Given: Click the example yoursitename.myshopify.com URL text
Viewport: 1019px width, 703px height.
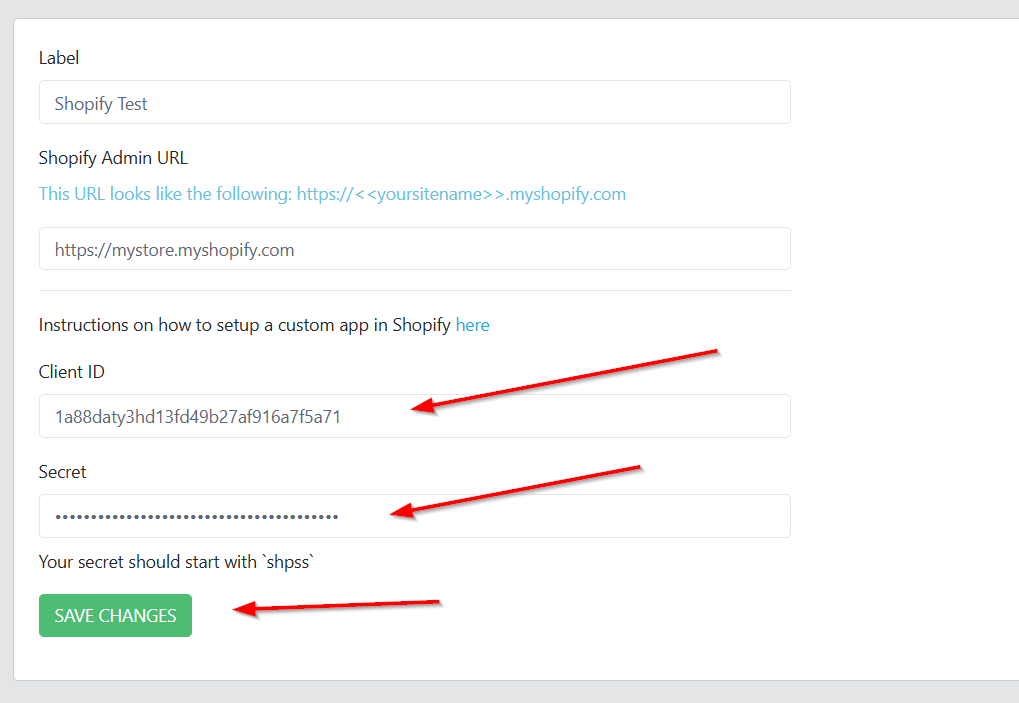Looking at the screenshot, I should pyautogui.click(x=461, y=194).
